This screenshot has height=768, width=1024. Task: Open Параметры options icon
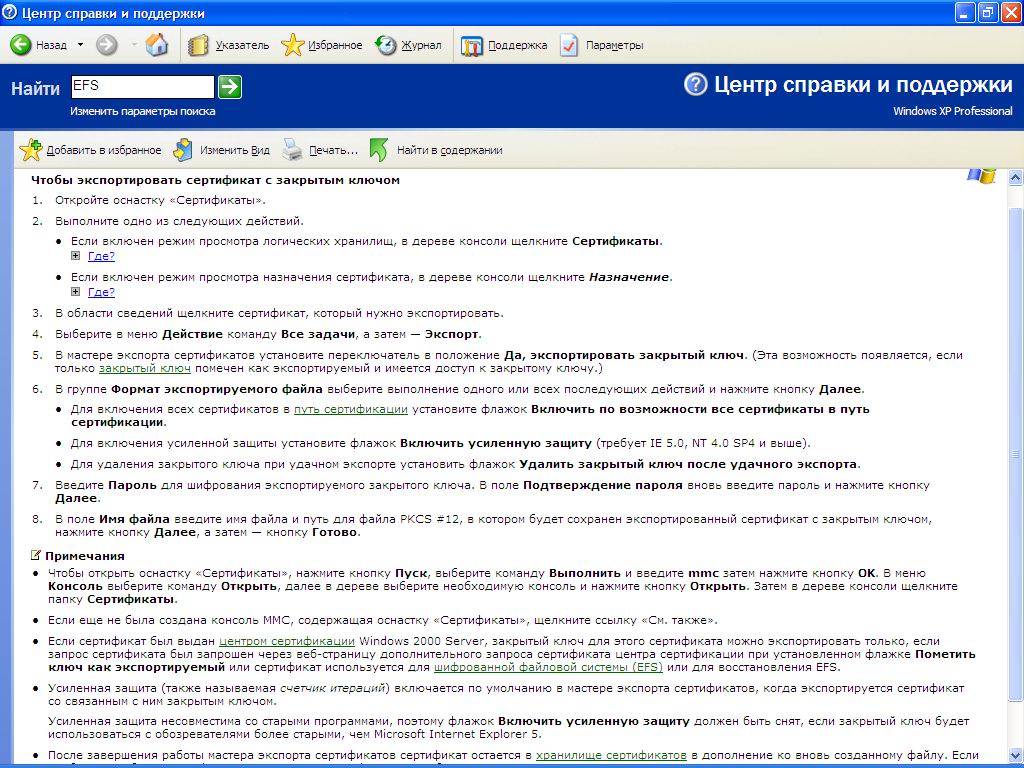tap(570, 45)
